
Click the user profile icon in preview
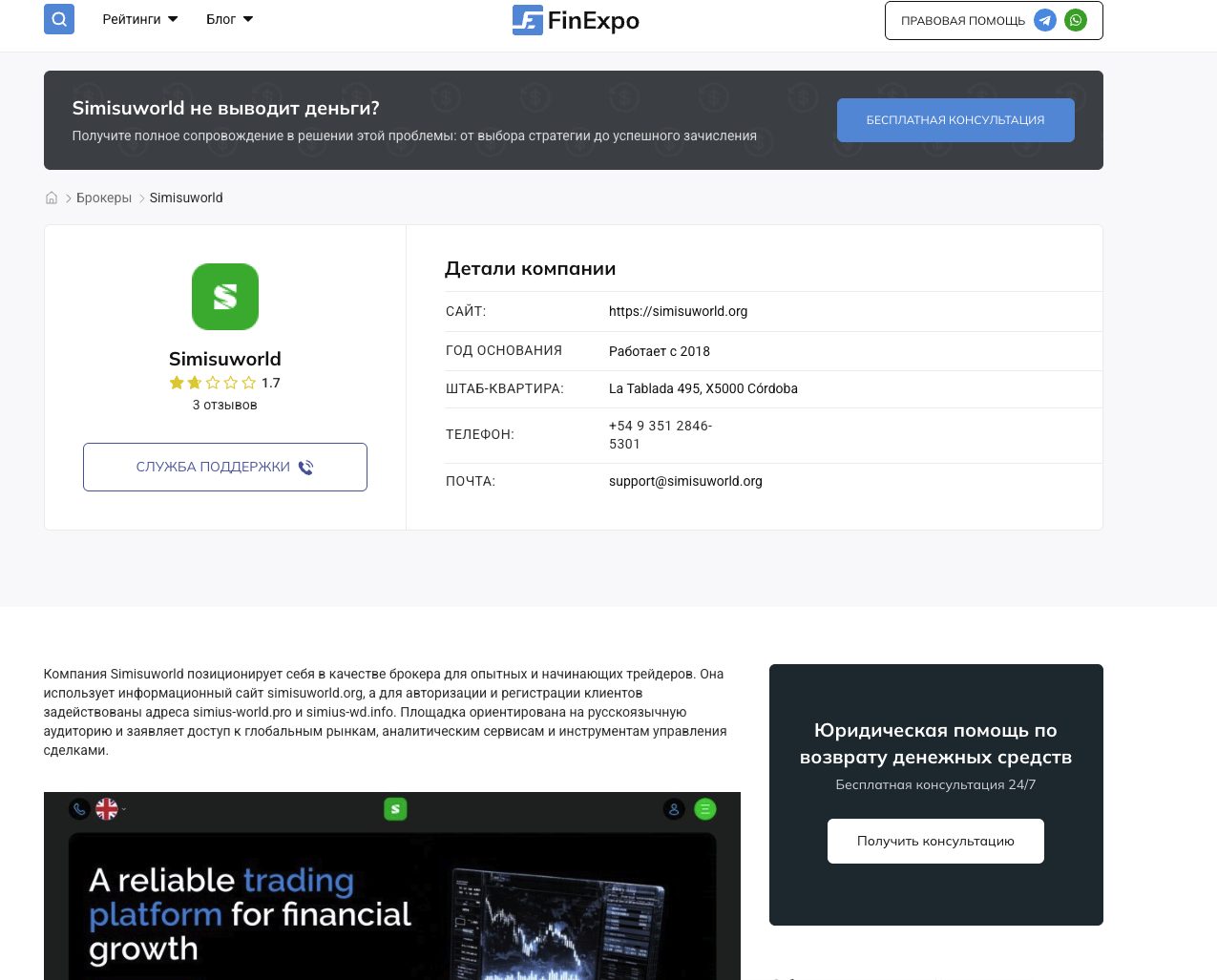tap(674, 809)
